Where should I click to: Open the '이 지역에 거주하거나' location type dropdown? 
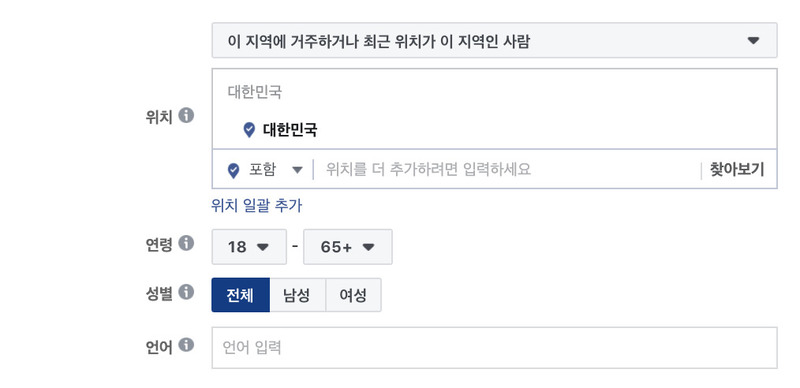pos(494,40)
